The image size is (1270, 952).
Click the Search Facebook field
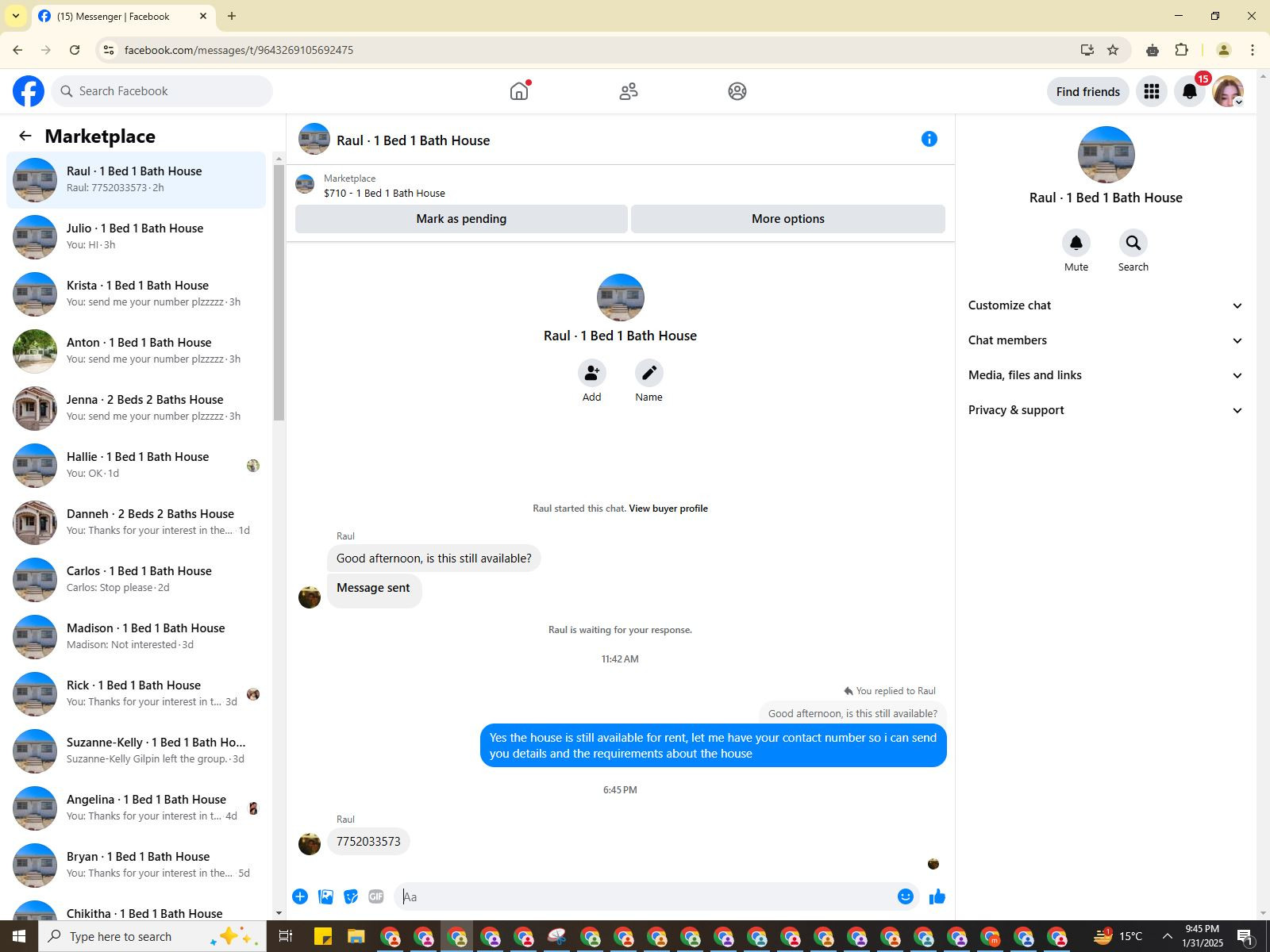162,91
